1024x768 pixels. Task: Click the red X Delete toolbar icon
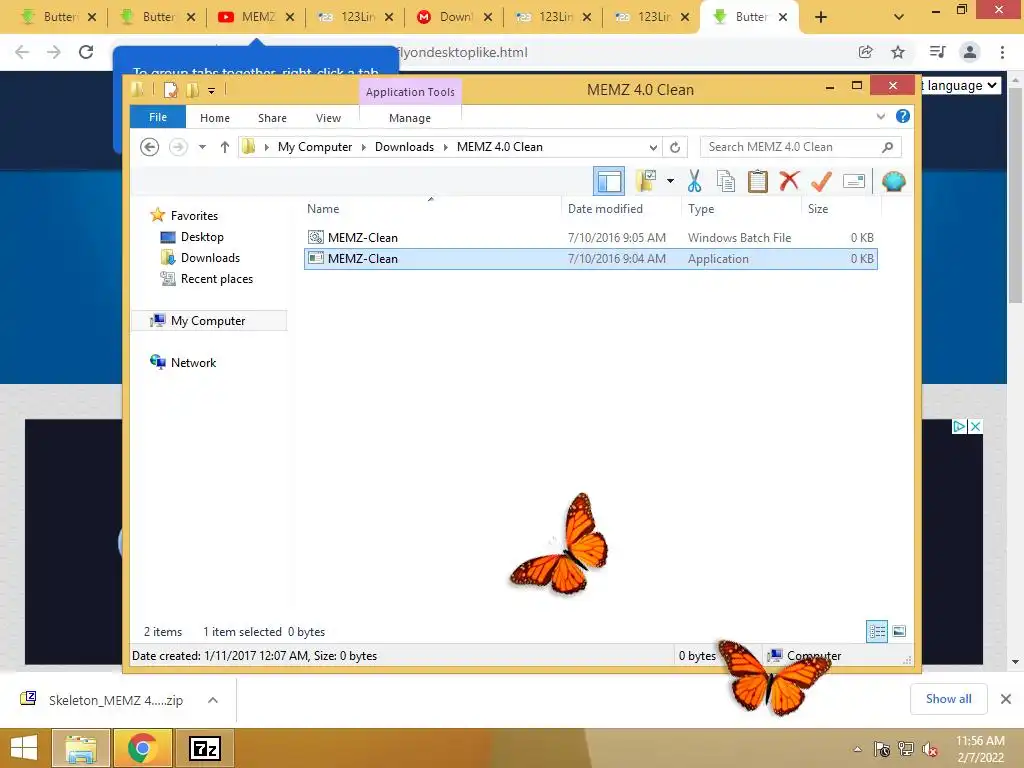coord(789,180)
